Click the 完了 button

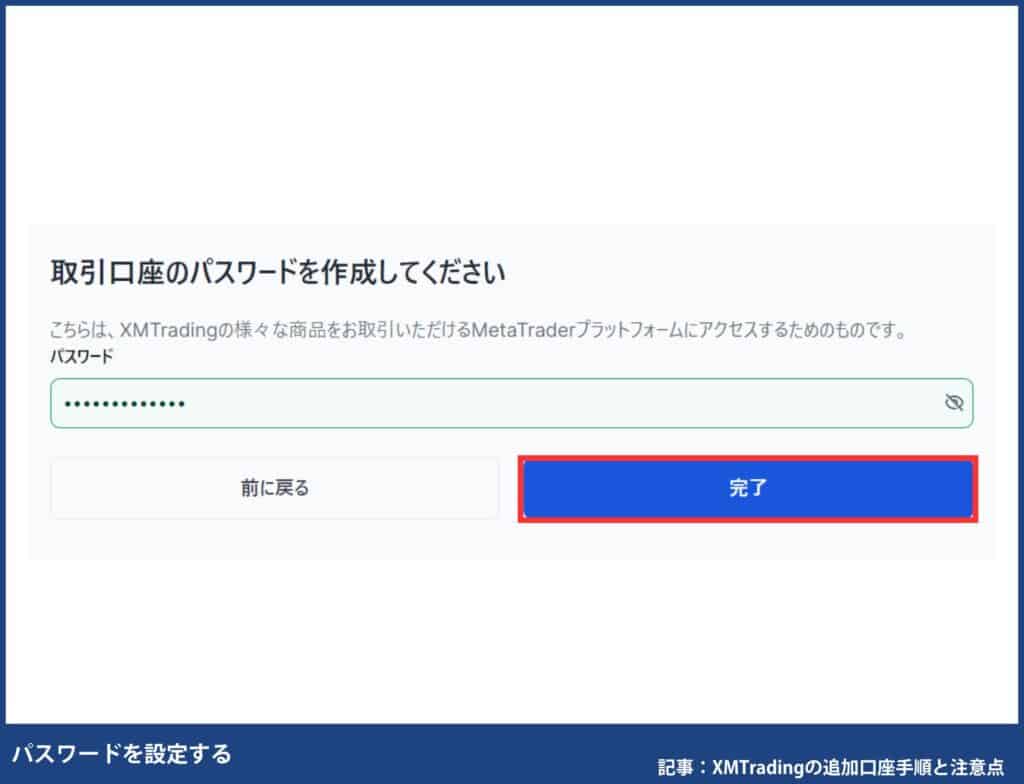click(x=748, y=489)
